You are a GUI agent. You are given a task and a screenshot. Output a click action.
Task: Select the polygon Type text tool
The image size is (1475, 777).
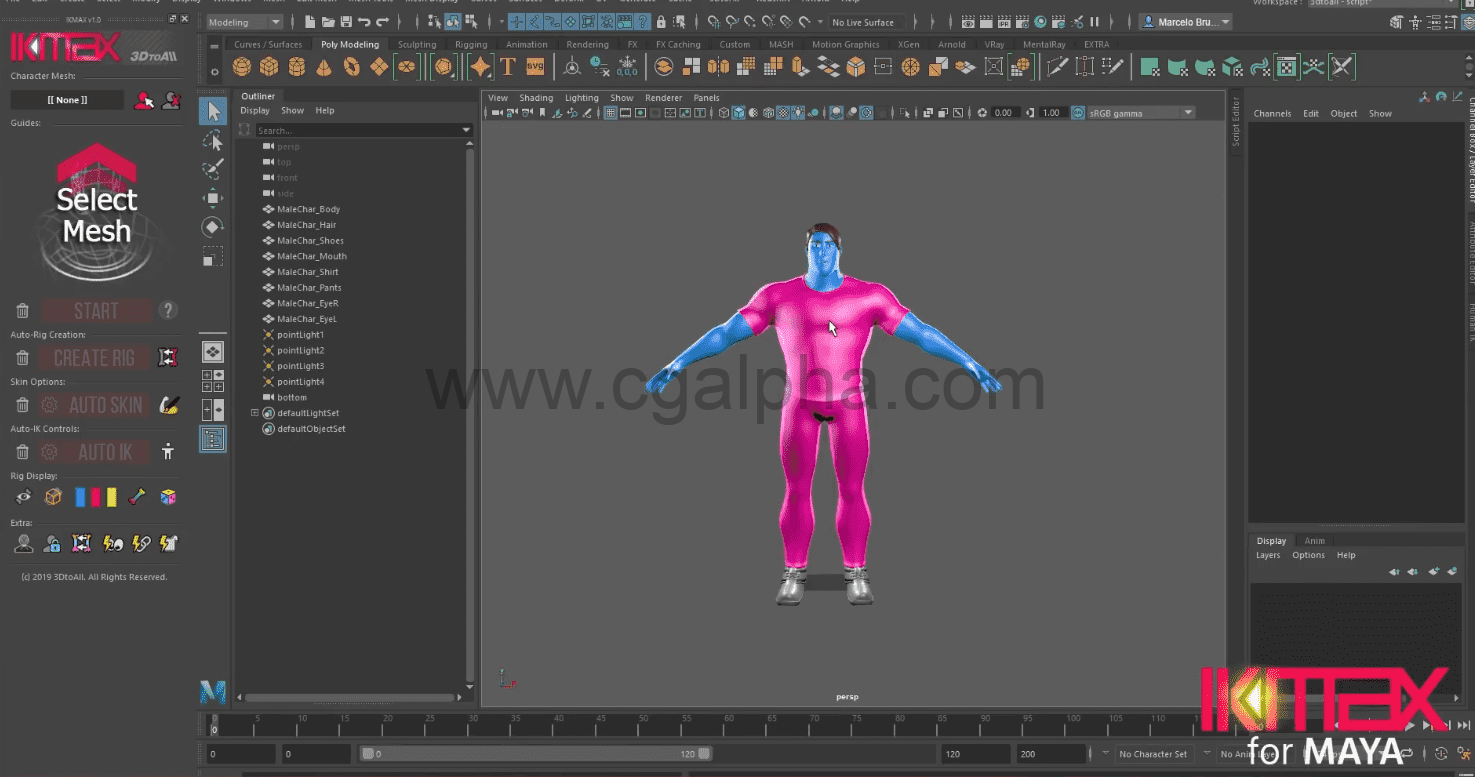[508, 67]
